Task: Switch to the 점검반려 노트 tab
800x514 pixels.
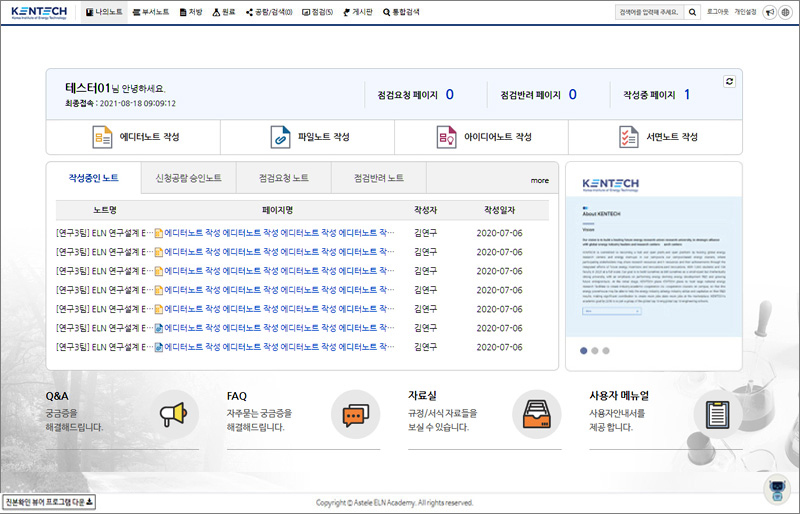Action: 379,178
